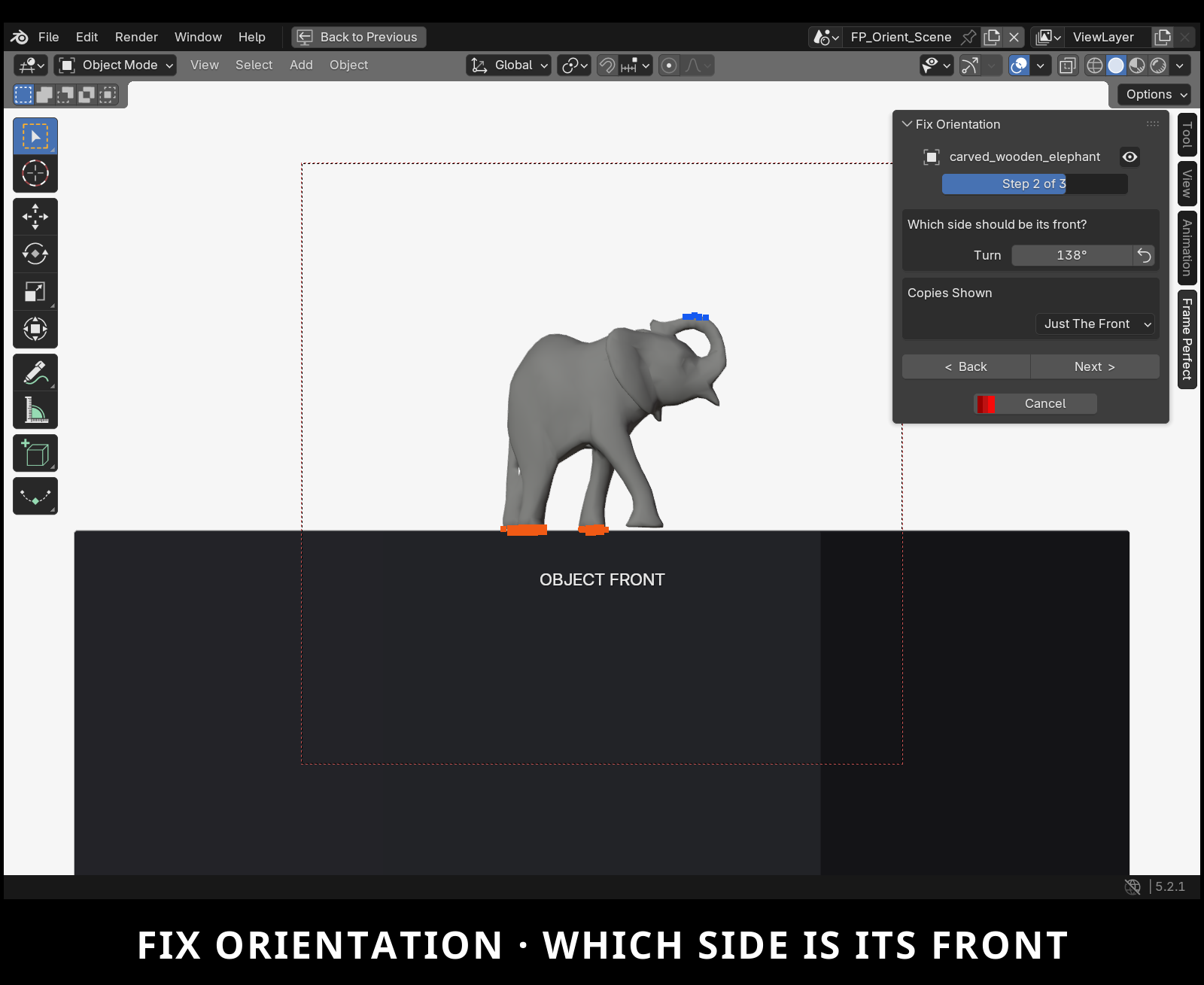Open Object Mode dropdown

115,65
